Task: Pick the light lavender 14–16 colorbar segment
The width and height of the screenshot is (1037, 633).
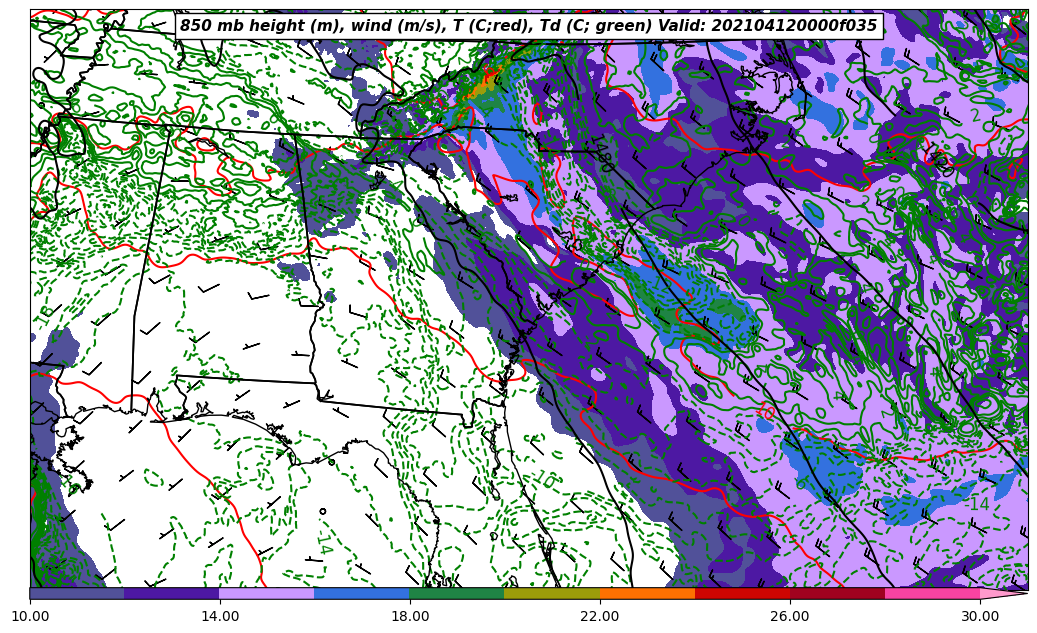Action: click(x=267, y=593)
